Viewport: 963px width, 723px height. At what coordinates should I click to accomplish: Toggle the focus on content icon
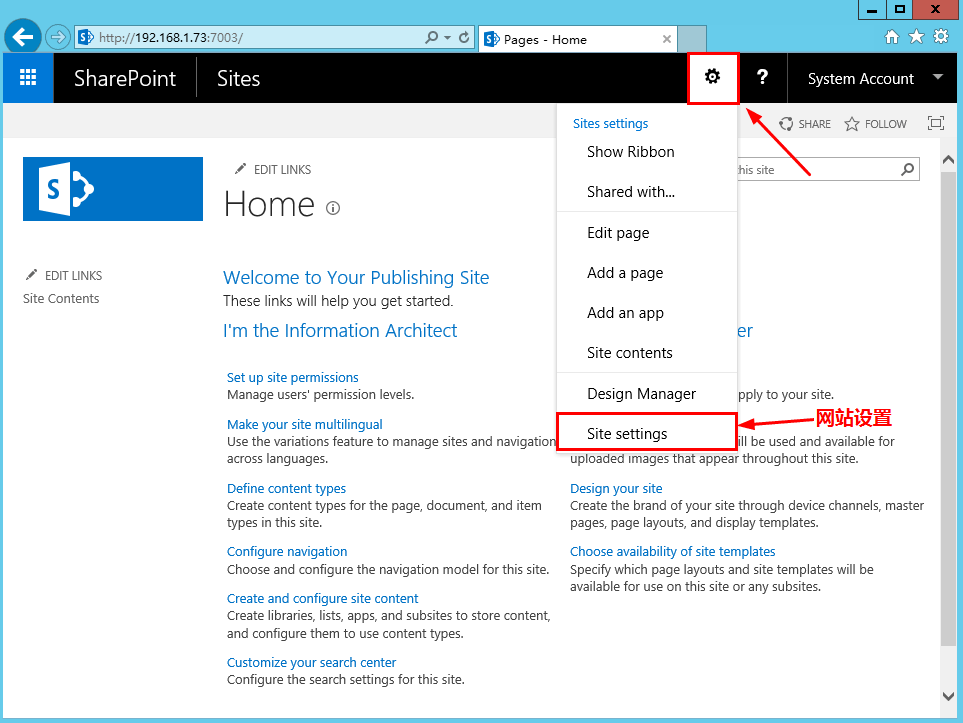935,123
